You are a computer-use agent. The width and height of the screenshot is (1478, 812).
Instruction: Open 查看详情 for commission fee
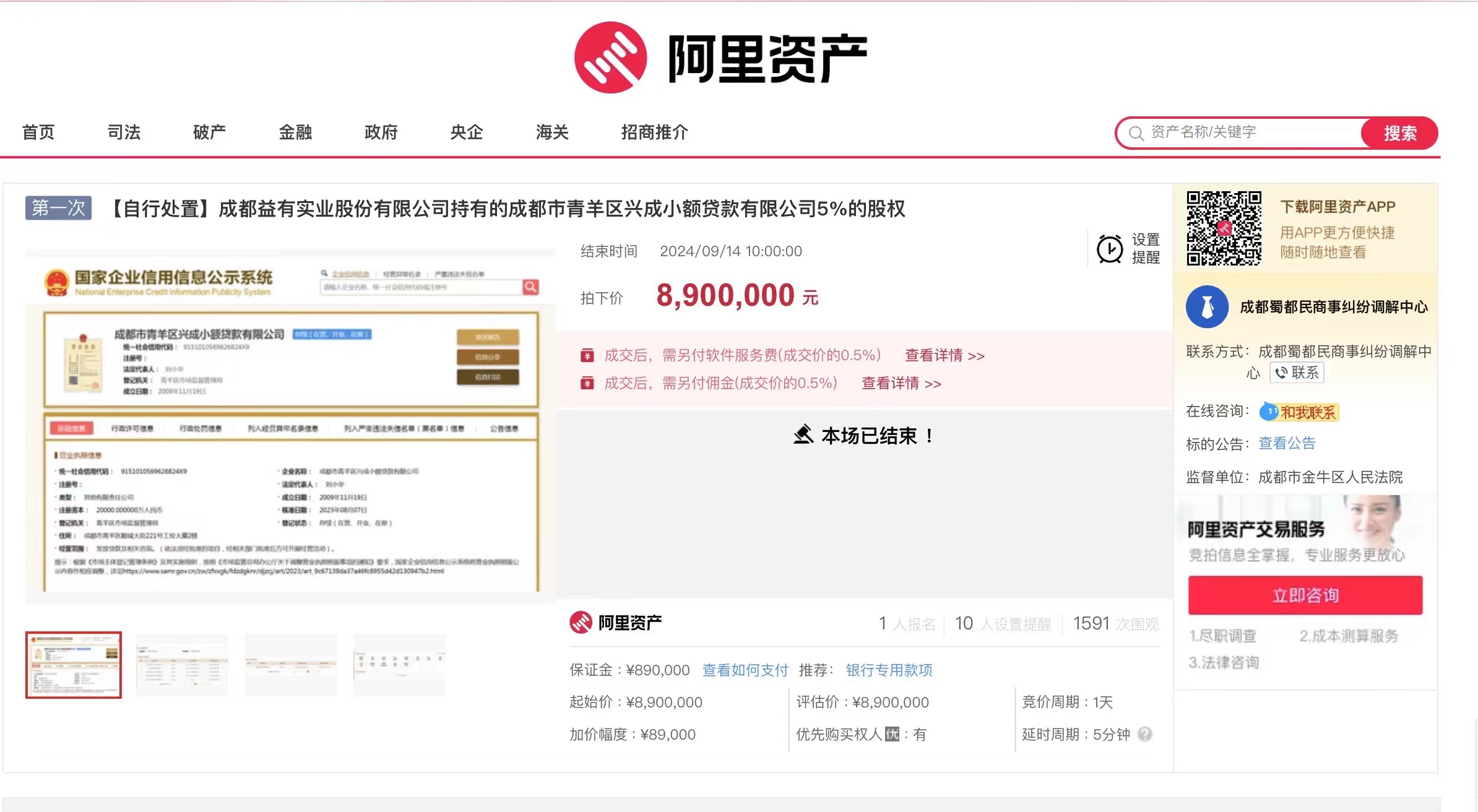click(x=901, y=383)
